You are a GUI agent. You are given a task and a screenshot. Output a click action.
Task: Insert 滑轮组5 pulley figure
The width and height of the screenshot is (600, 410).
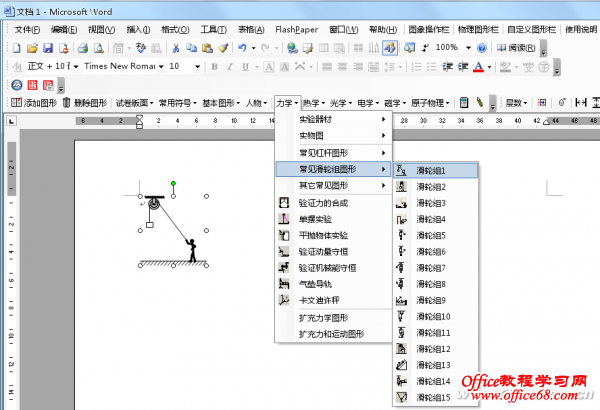(x=435, y=235)
